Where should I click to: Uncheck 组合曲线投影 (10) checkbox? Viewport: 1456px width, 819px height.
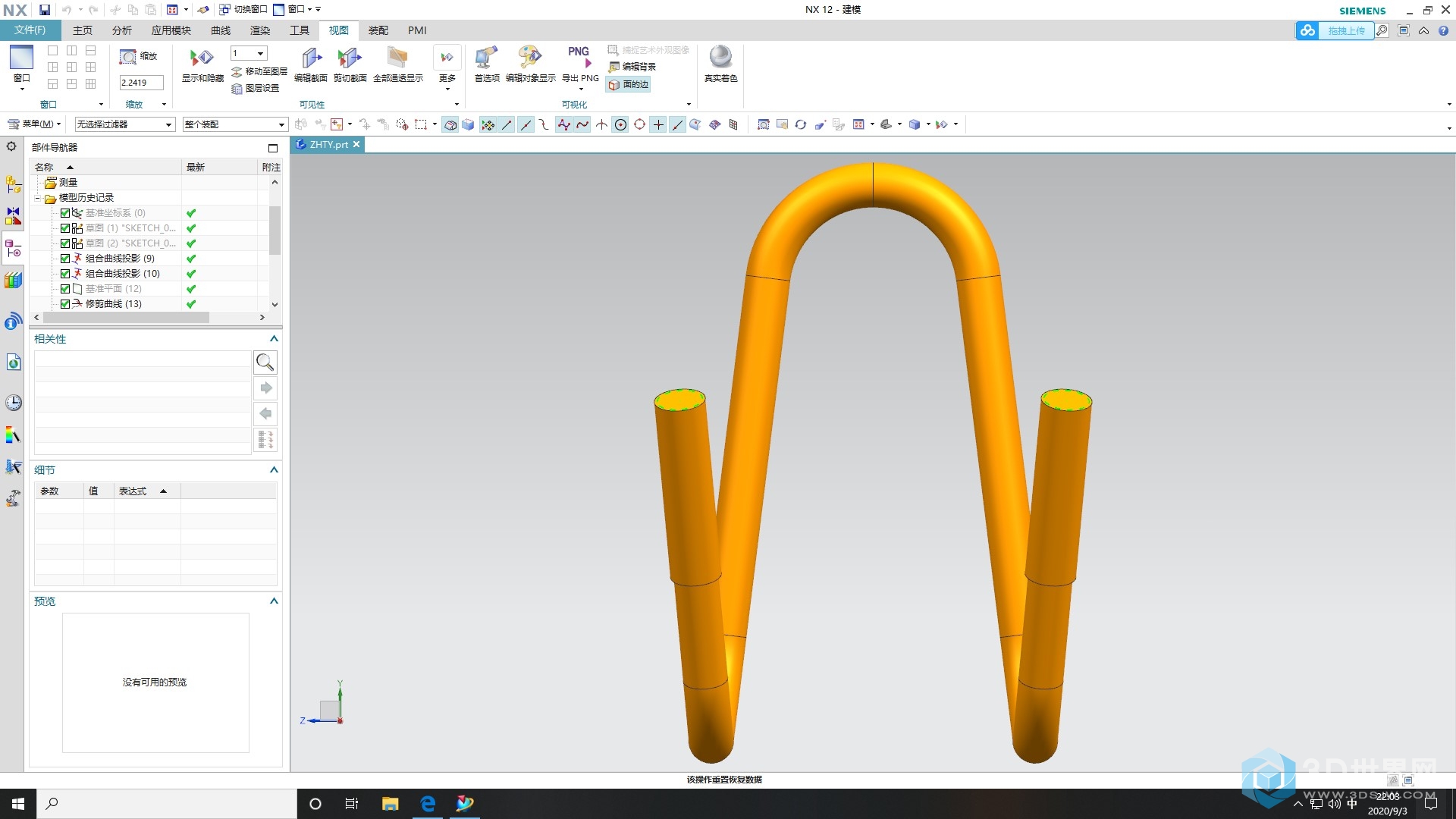pyautogui.click(x=65, y=274)
